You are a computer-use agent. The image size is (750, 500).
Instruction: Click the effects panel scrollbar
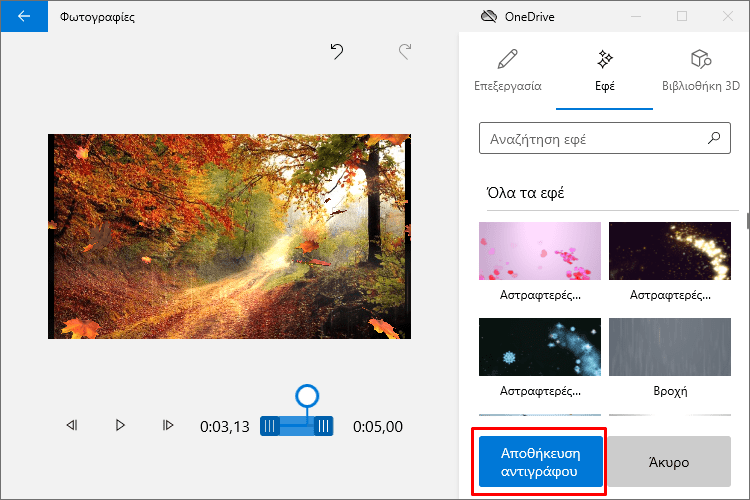pyautogui.click(x=747, y=221)
